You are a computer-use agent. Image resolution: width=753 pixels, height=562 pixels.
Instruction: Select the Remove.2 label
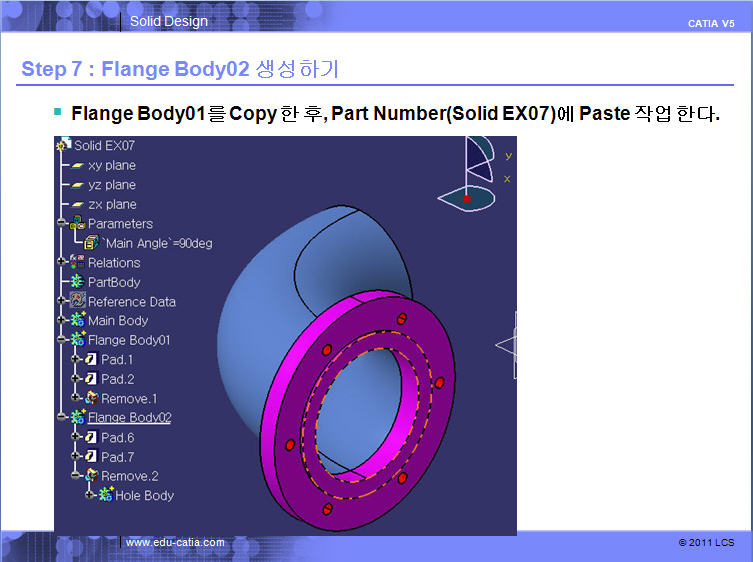click(130, 476)
